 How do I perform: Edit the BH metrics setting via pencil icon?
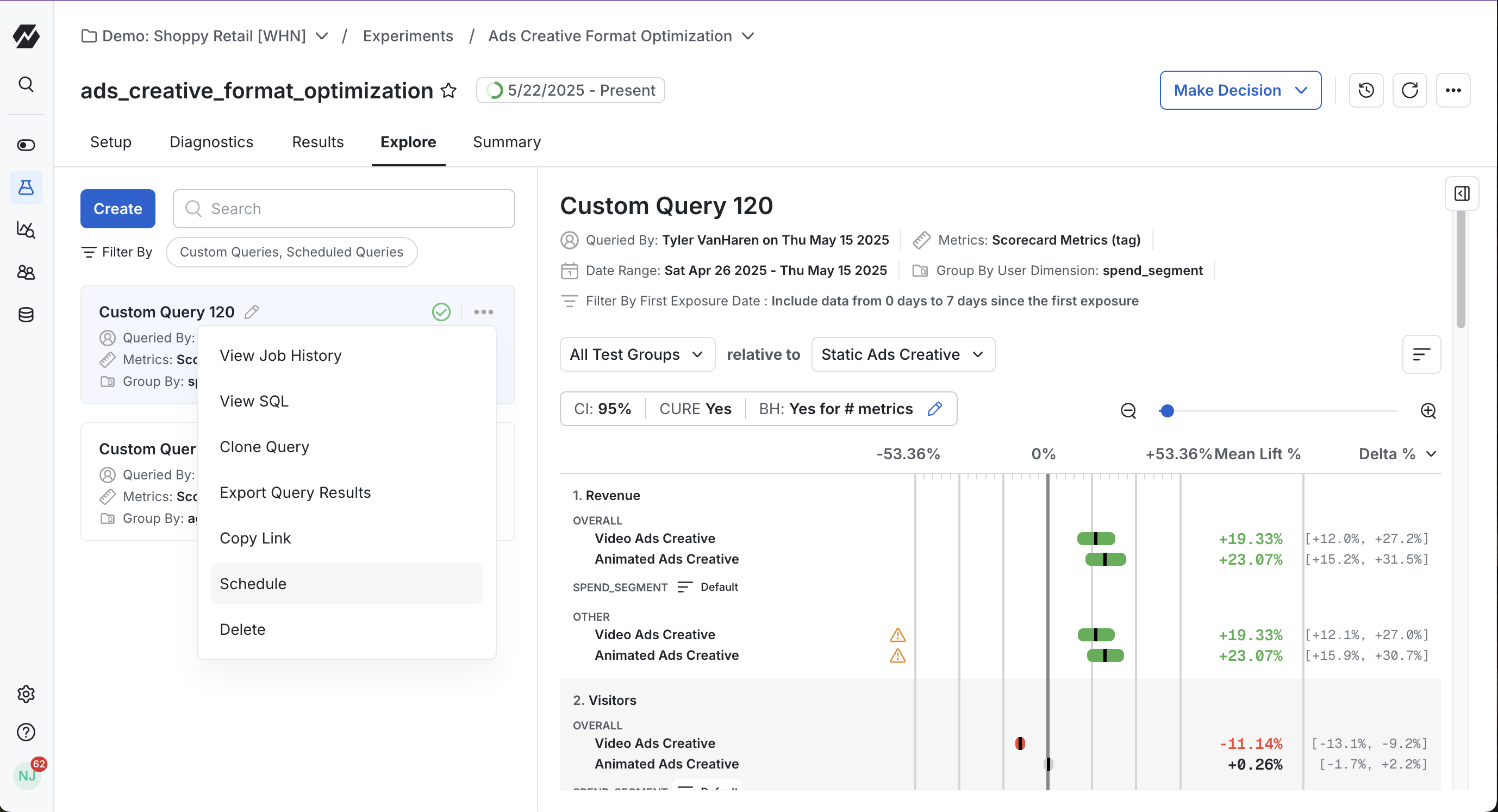pyautogui.click(x=935, y=408)
